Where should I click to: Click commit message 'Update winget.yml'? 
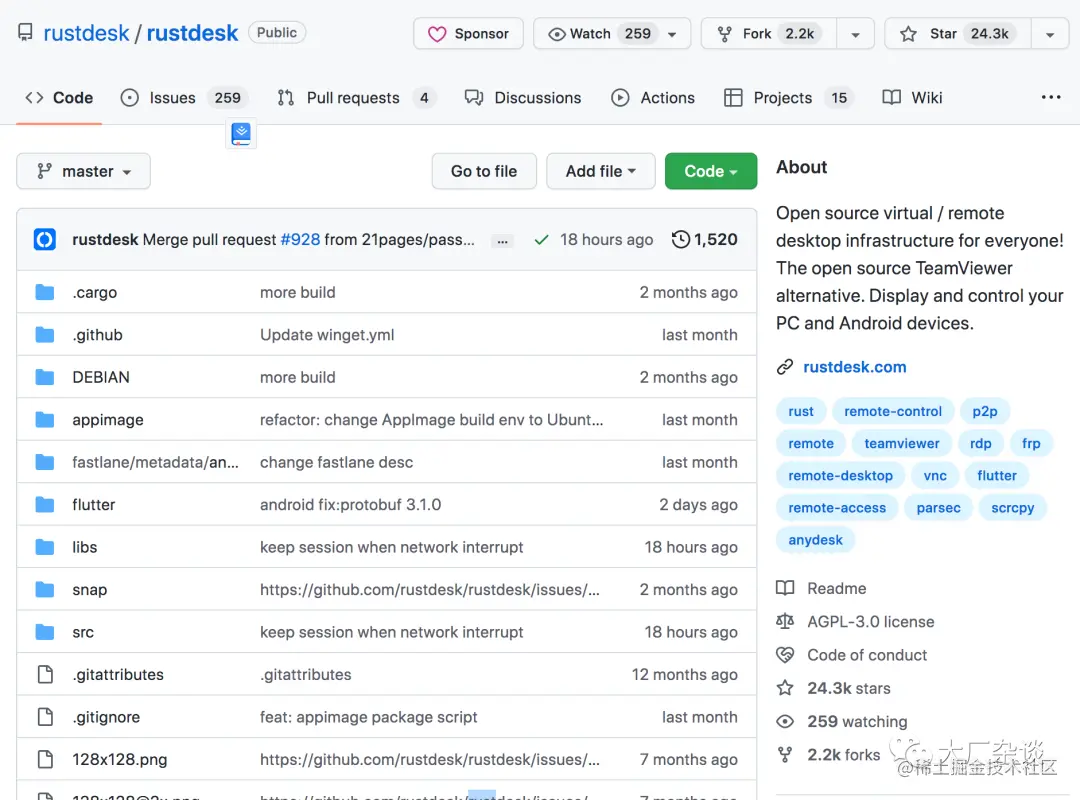327,335
